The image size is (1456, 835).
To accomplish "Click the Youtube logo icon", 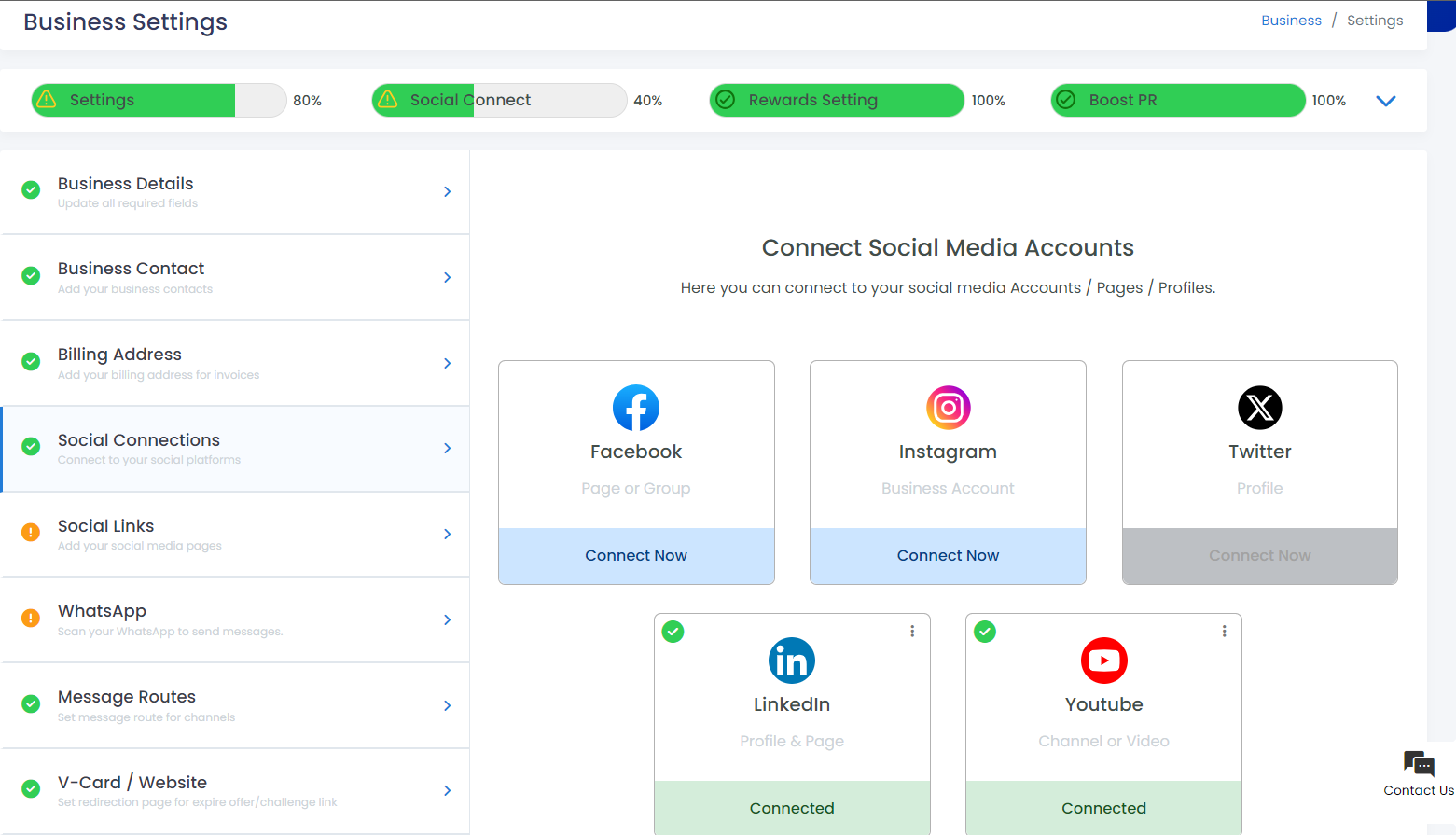I will pyautogui.click(x=1103, y=661).
